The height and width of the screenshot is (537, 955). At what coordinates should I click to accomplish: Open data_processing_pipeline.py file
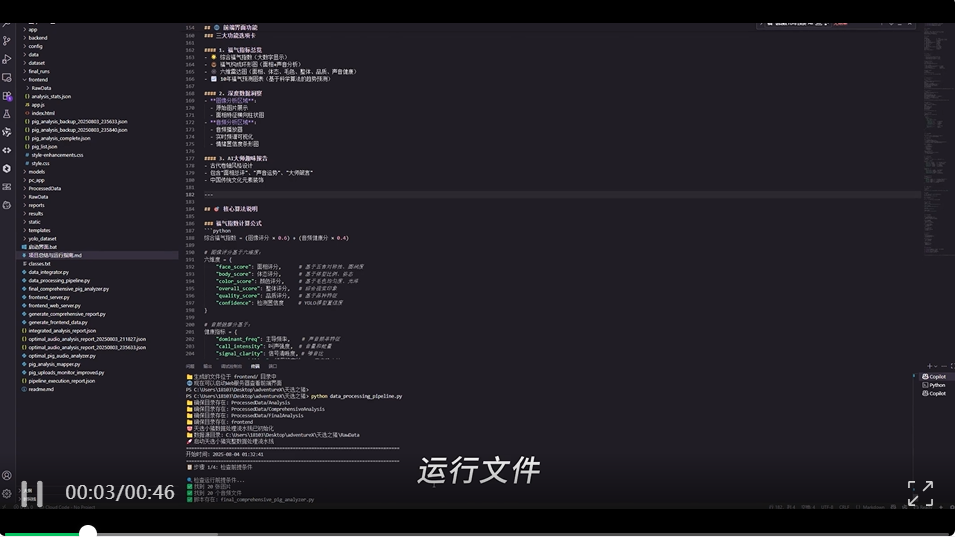(x=59, y=281)
